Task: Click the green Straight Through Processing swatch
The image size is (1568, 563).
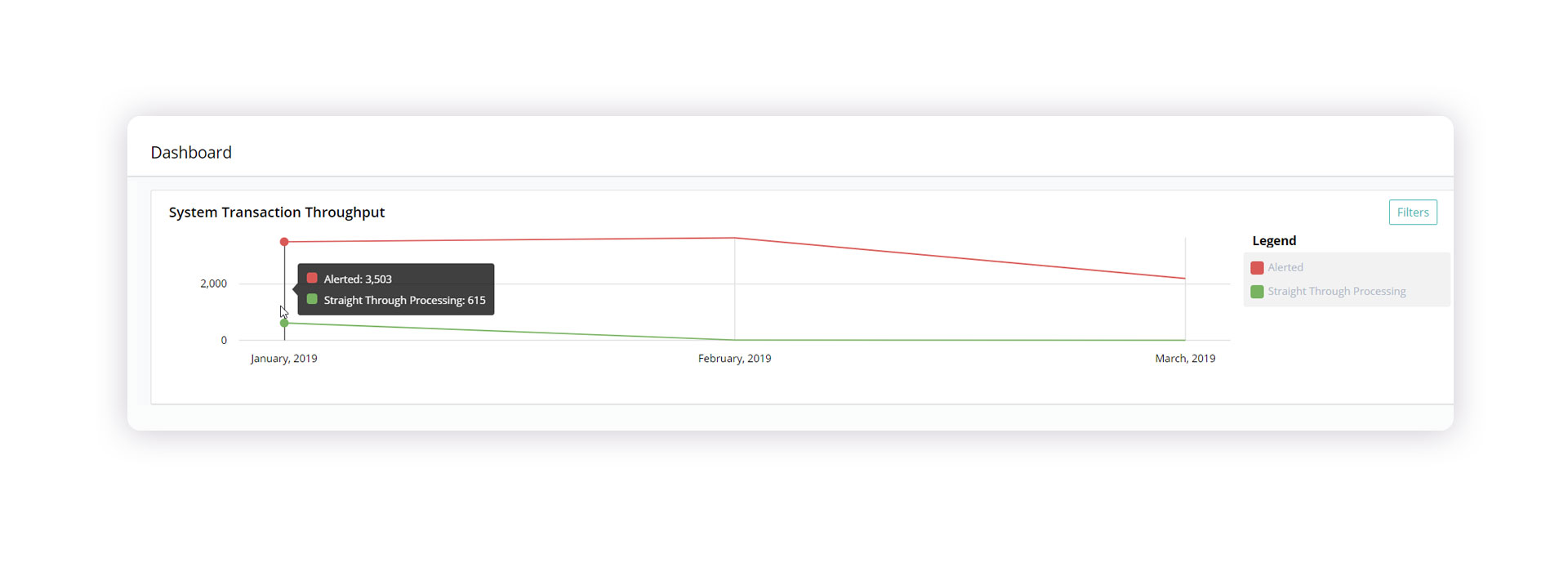Action: pyautogui.click(x=1257, y=292)
